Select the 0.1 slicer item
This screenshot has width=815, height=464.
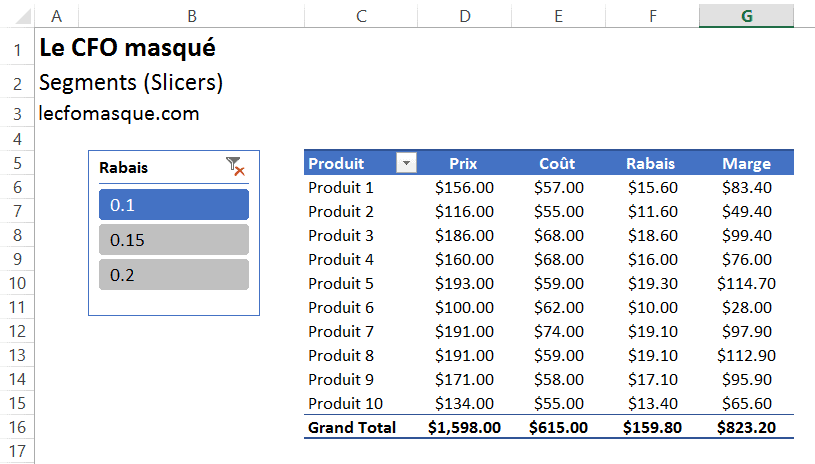tap(174, 204)
